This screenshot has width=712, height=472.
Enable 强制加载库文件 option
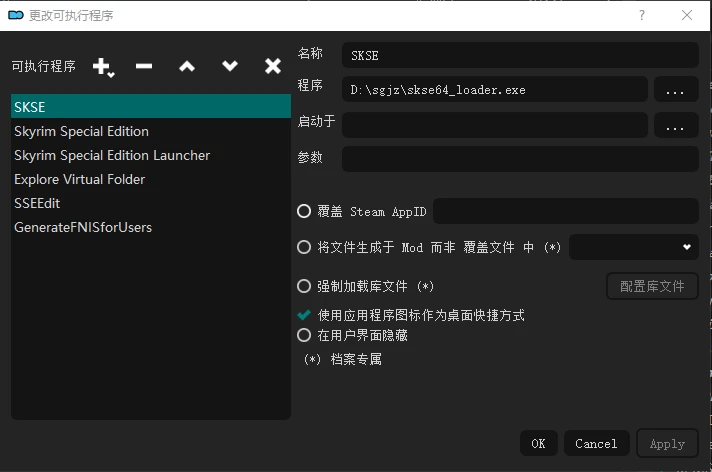304,286
